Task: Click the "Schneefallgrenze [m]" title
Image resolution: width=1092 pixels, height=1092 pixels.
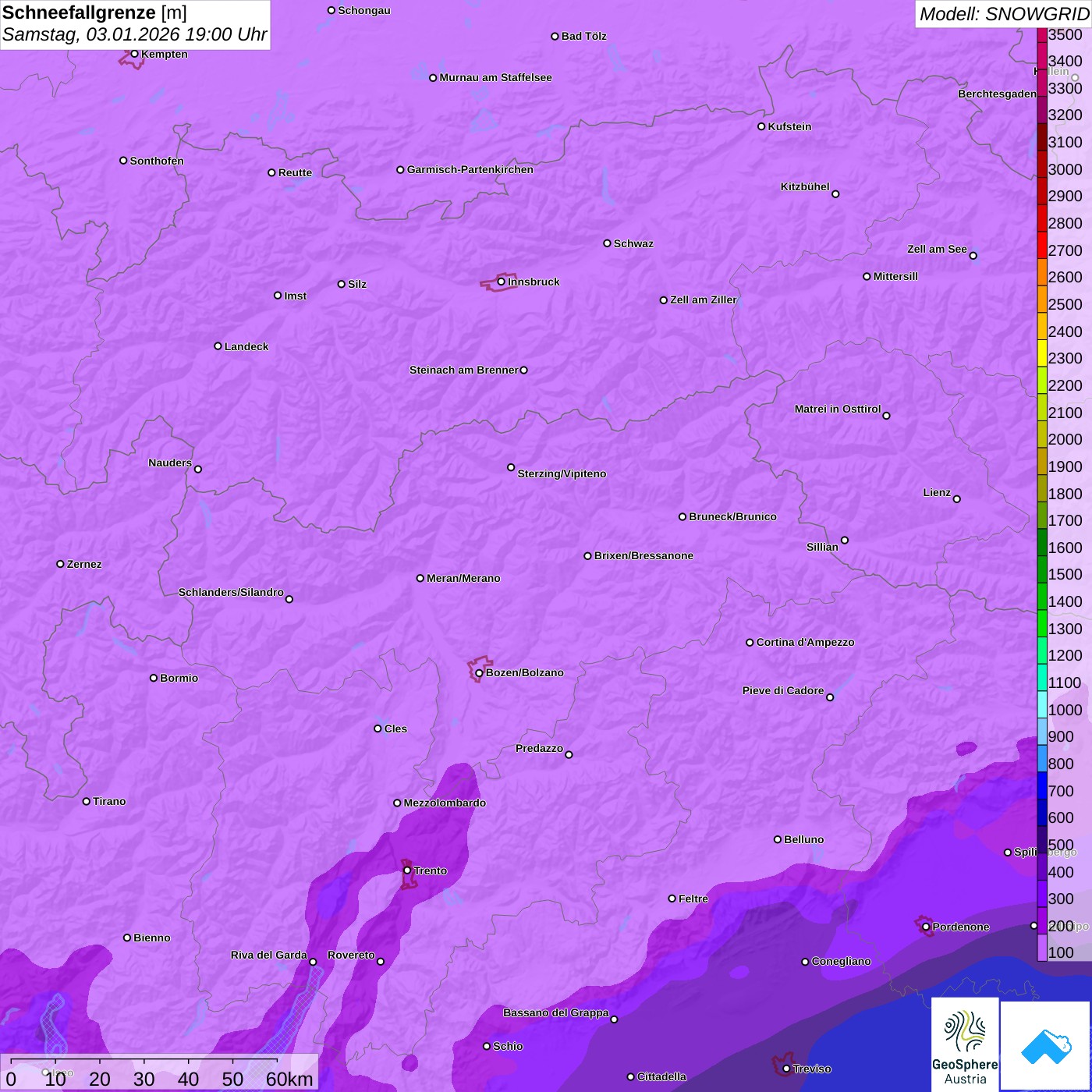Action: (94, 13)
